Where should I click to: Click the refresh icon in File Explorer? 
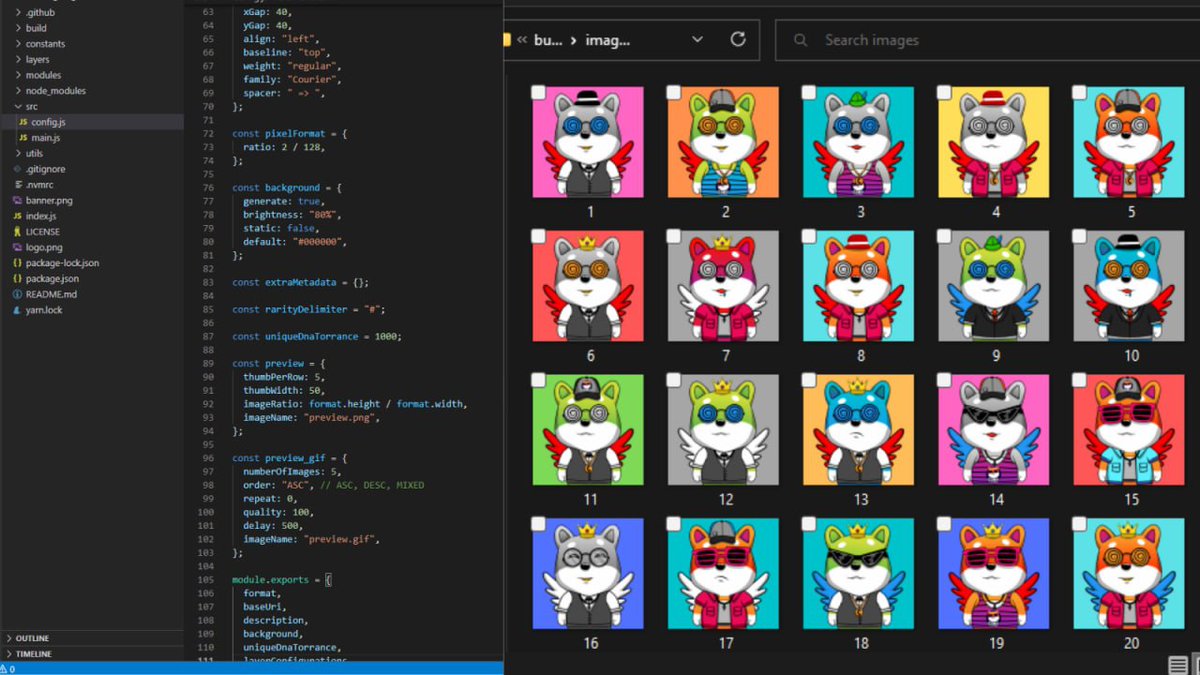coord(738,40)
